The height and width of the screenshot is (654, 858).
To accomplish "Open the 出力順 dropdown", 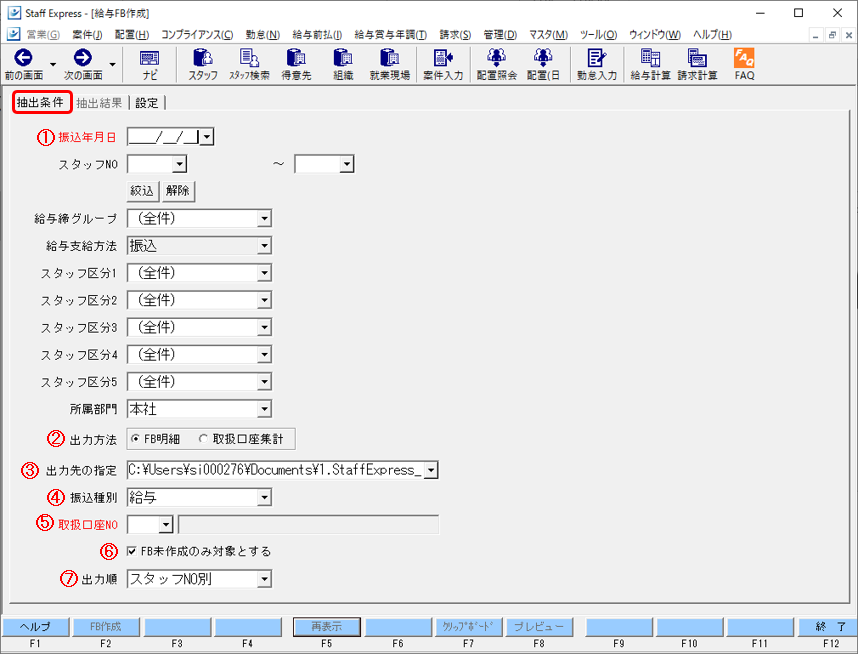I will pos(264,579).
